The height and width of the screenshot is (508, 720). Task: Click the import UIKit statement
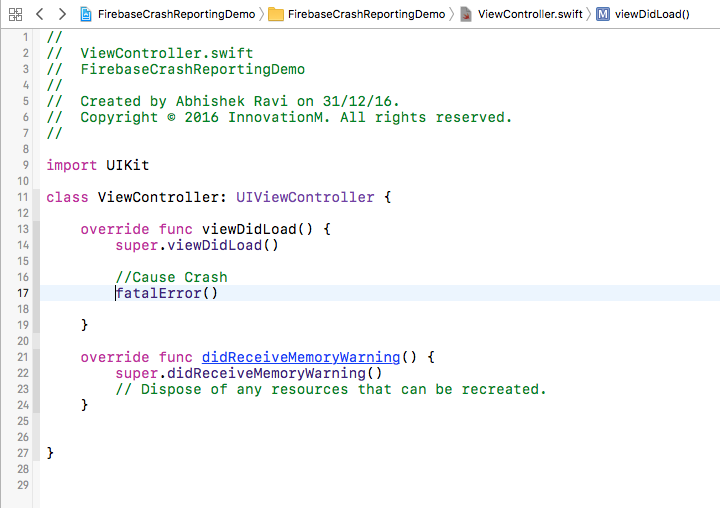click(x=97, y=165)
